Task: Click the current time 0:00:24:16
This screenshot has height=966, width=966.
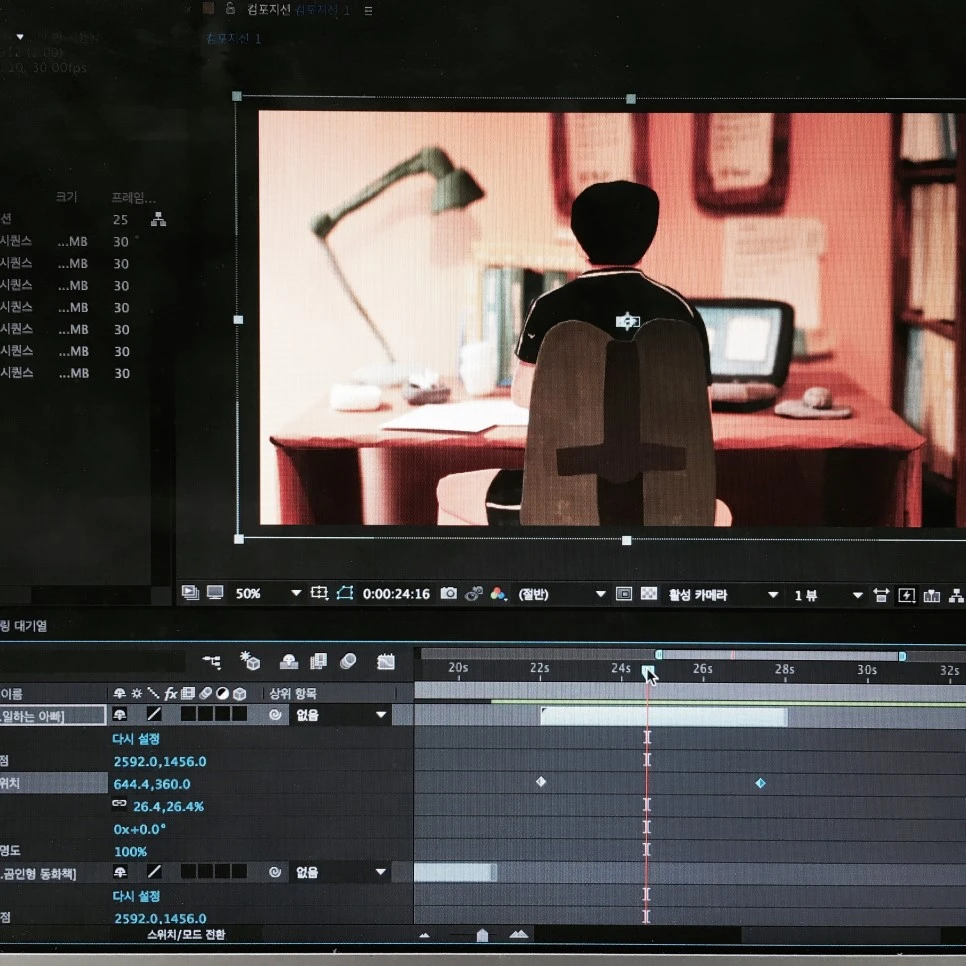Action: click(396, 594)
